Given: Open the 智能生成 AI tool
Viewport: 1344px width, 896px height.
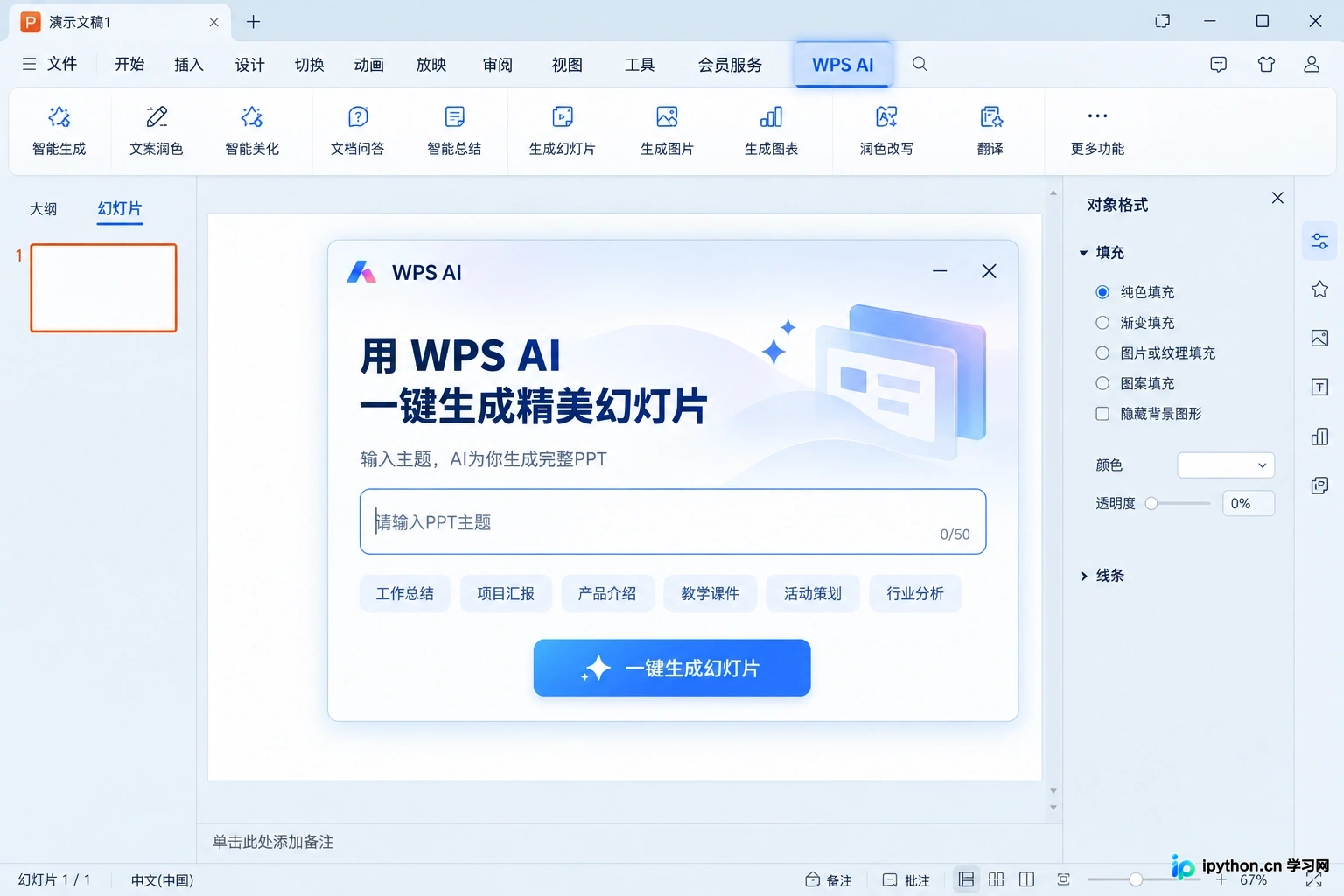Looking at the screenshot, I should [x=59, y=130].
